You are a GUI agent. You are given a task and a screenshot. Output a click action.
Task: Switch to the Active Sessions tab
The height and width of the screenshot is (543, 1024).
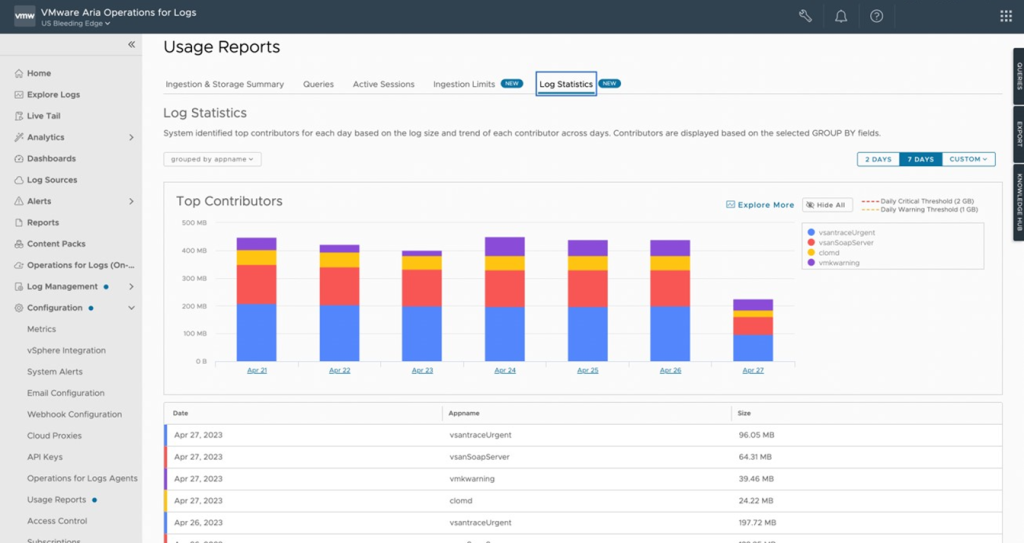click(383, 84)
